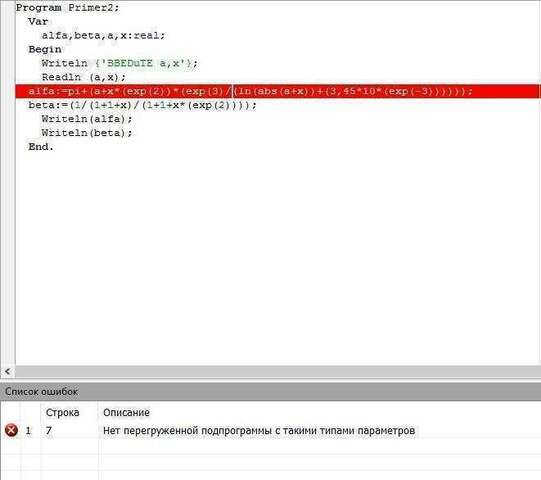Viewport: 541px width, 480px height.
Task: Place cursor on Program Primer2 line
Action: coord(68,7)
